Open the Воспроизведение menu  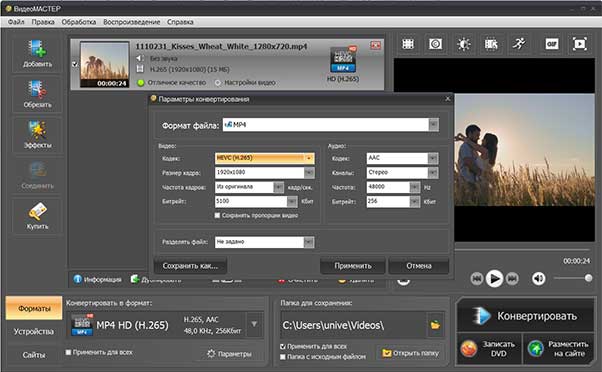(x=132, y=22)
